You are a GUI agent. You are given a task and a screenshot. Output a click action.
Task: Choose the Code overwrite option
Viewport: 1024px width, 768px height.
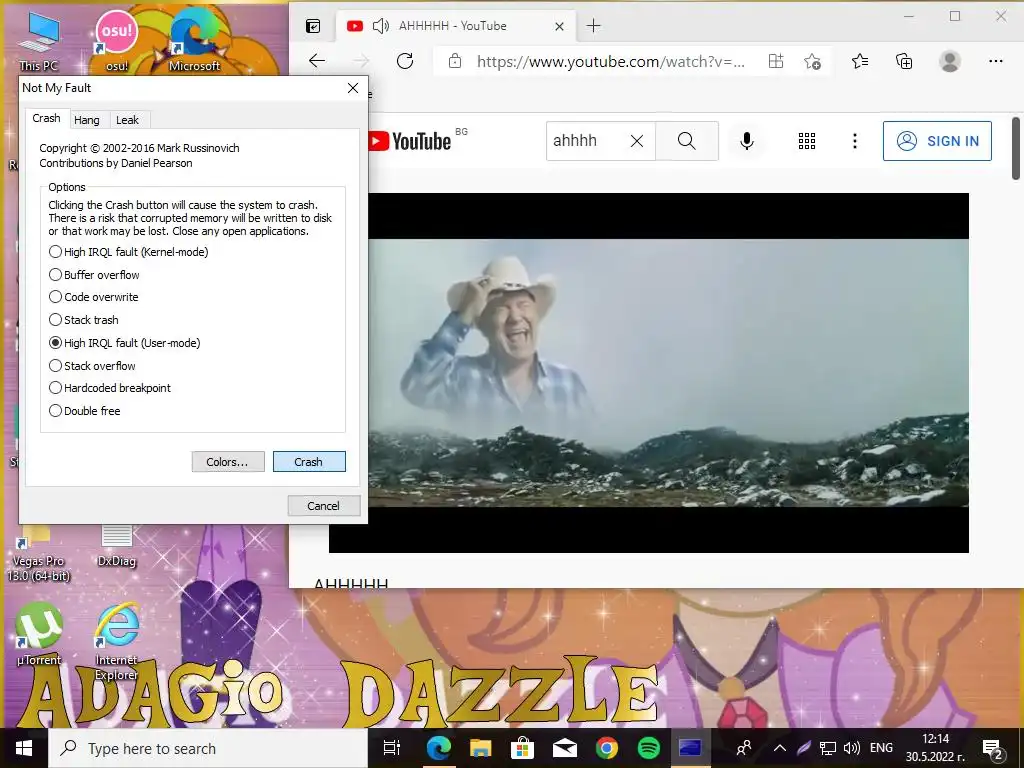point(93,297)
